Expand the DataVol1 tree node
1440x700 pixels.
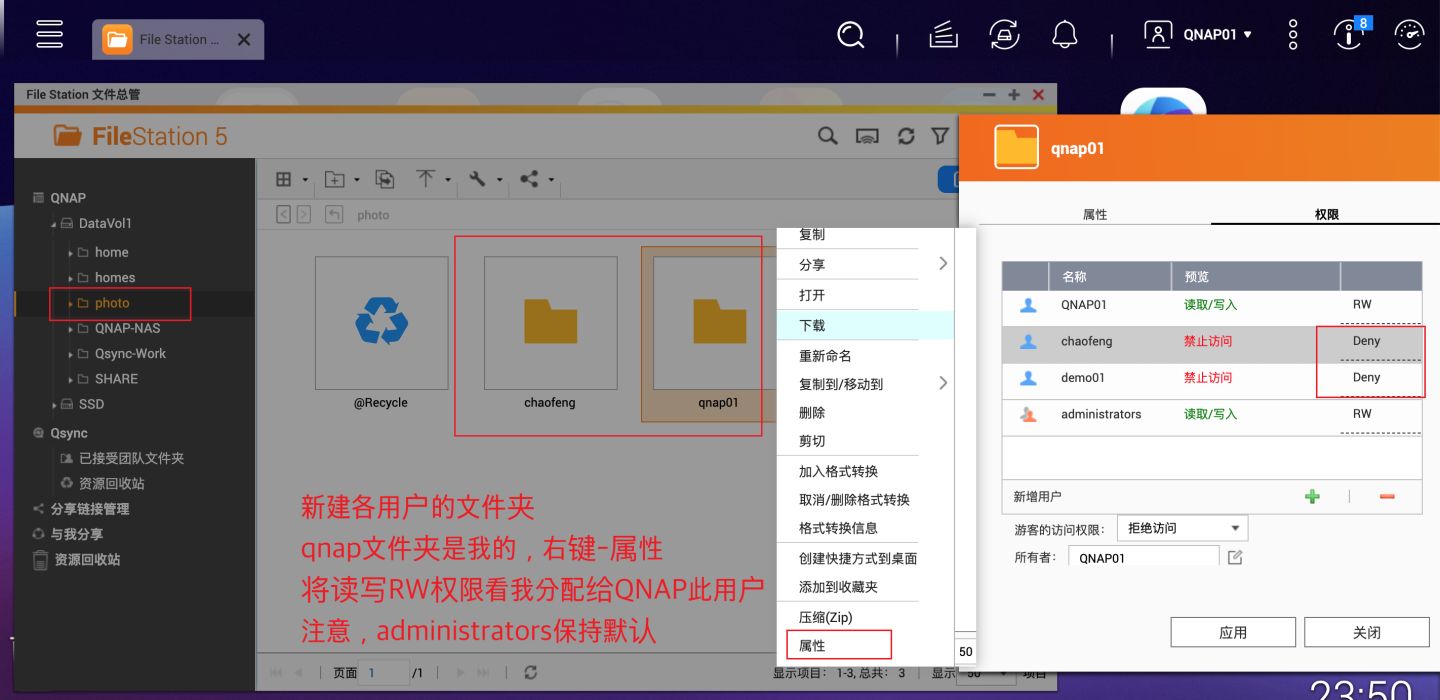[x=55, y=222]
